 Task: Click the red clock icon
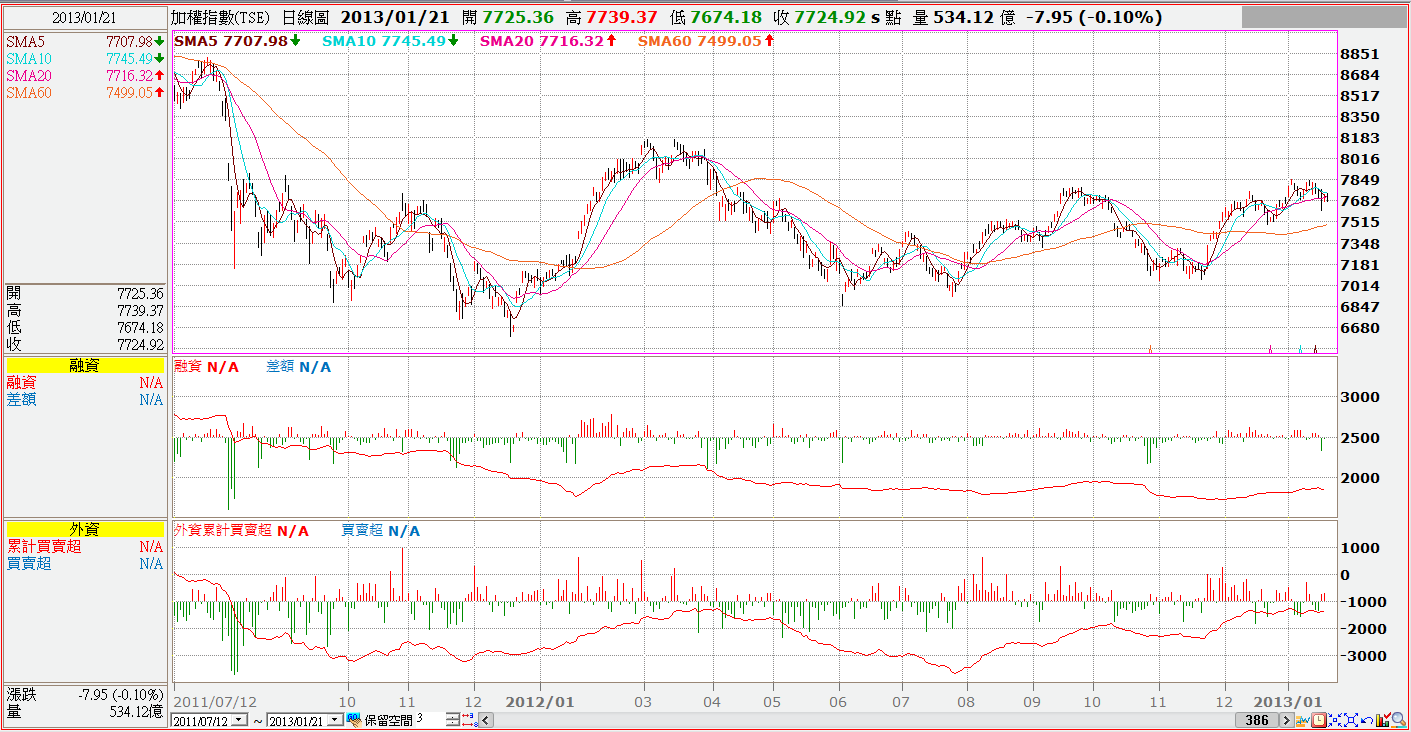click(x=1319, y=720)
